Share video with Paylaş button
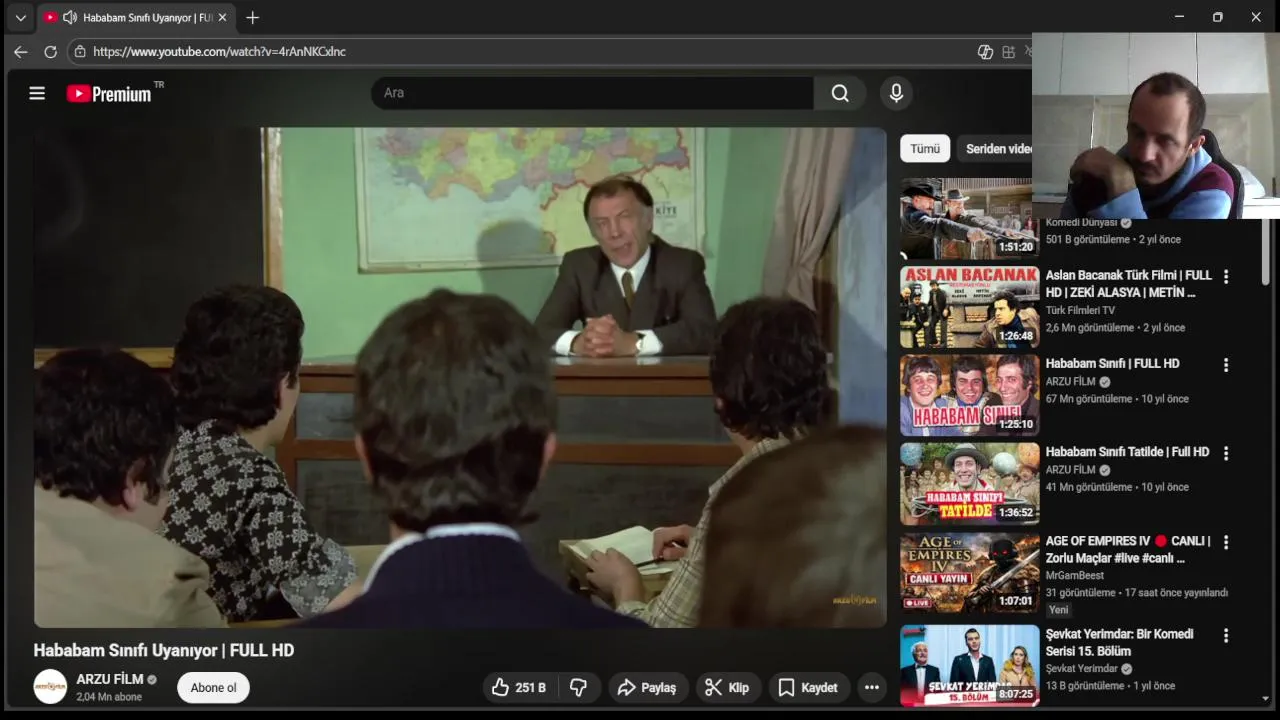Viewport: 1280px width, 720px height. tap(648, 687)
